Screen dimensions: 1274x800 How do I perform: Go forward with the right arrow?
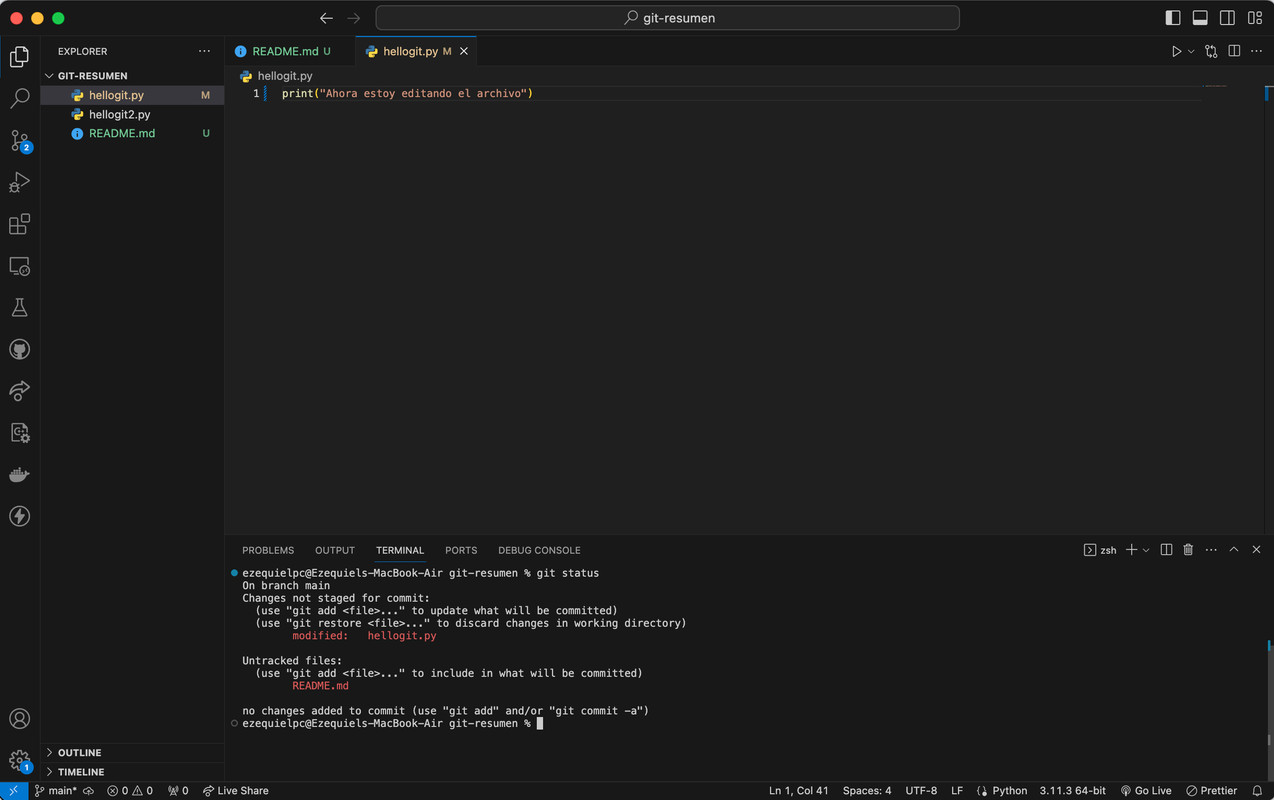[x=354, y=18]
